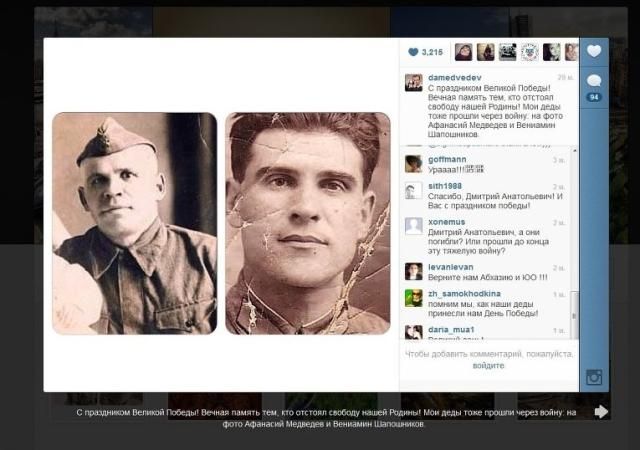The image size is (640, 450).
Task: Open the sith1988 username link
Action: click(x=444, y=186)
